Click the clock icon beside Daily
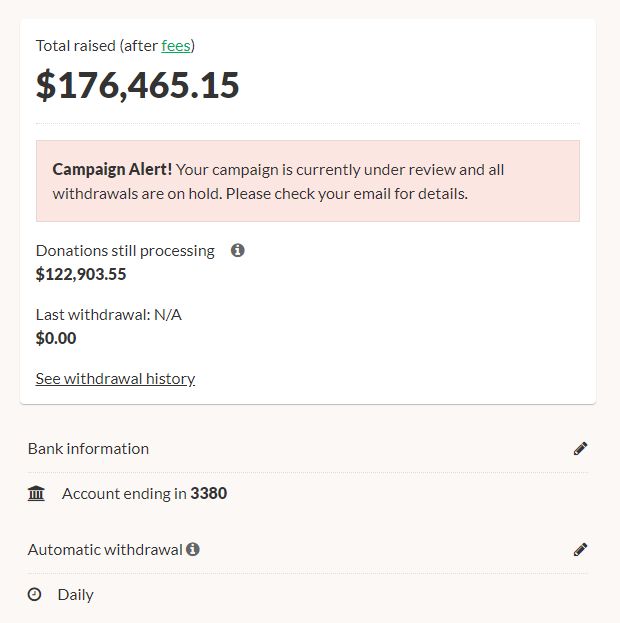This screenshot has width=620, height=623. click(35, 594)
